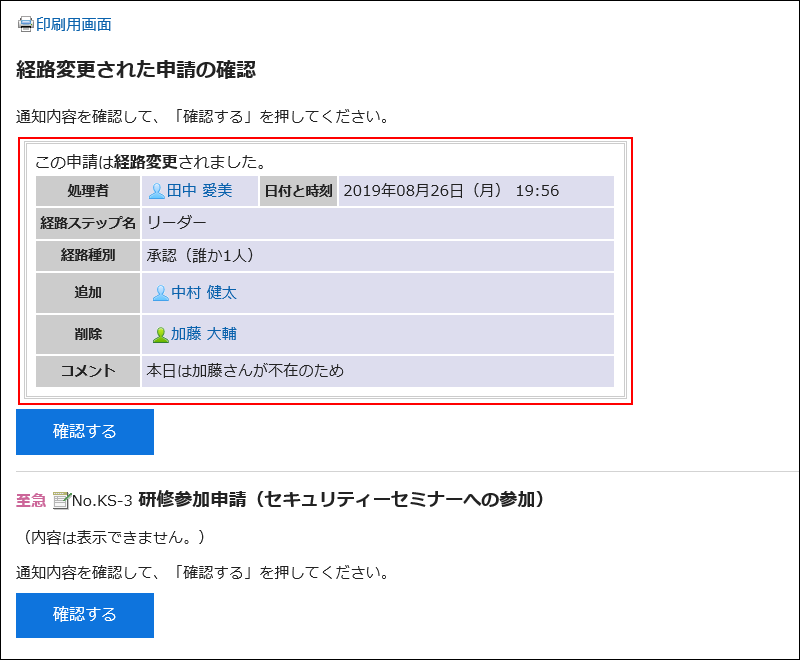The width and height of the screenshot is (800, 660).
Task: Open the 印刷用画面 print view link
Action: pyautogui.click(x=73, y=24)
